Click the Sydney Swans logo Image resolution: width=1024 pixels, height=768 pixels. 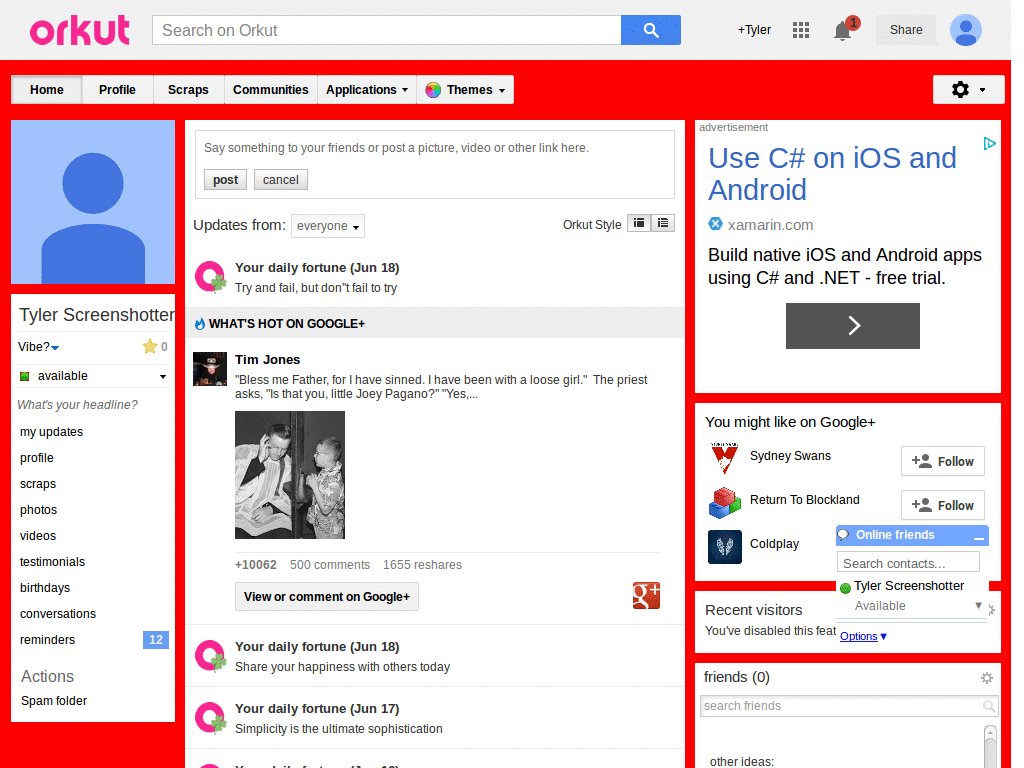pyautogui.click(x=724, y=458)
